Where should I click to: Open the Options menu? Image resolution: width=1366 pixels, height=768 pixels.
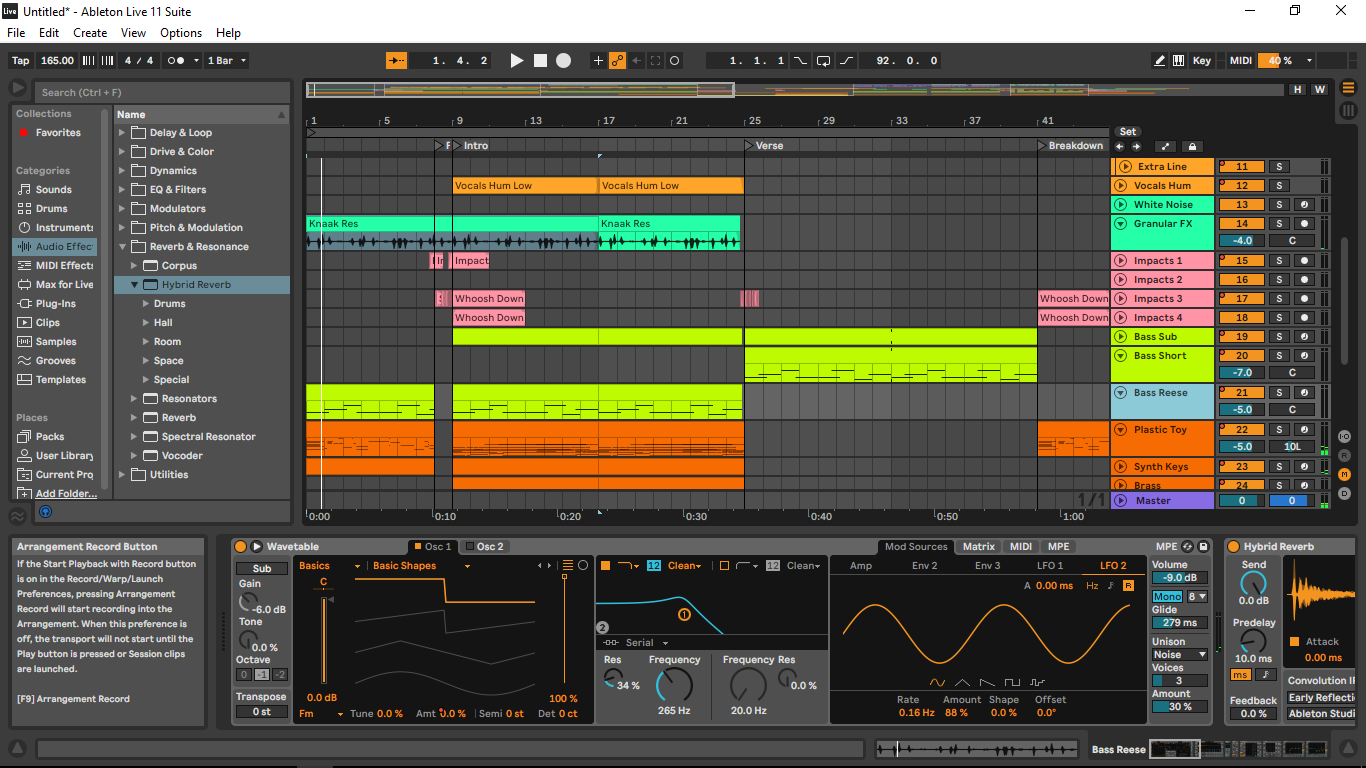point(181,33)
